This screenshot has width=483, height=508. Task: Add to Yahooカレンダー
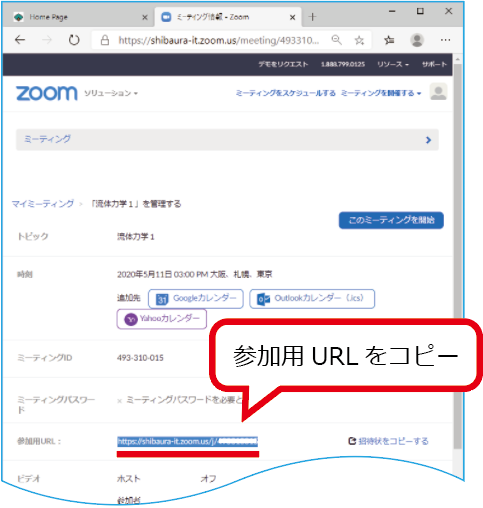pyautogui.click(x=162, y=319)
